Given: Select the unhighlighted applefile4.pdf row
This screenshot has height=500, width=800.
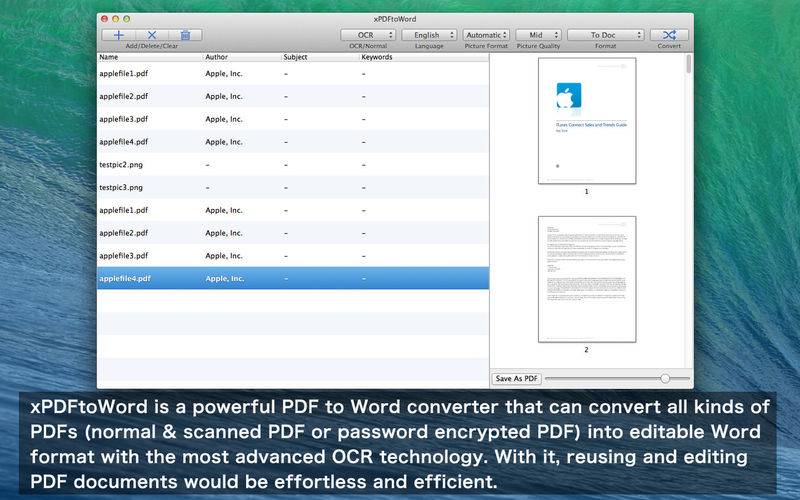Looking at the screenshot, I should pyautogui.click(x=293, y=142).
